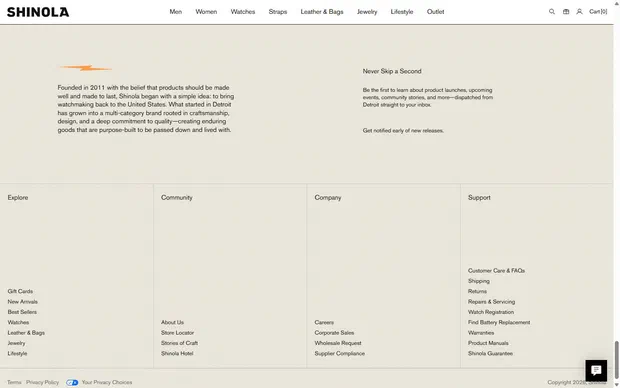Image resolution: width=620 pixels, height=388 pixels.
Task: Open the Men menu
Action: (176, 12)
